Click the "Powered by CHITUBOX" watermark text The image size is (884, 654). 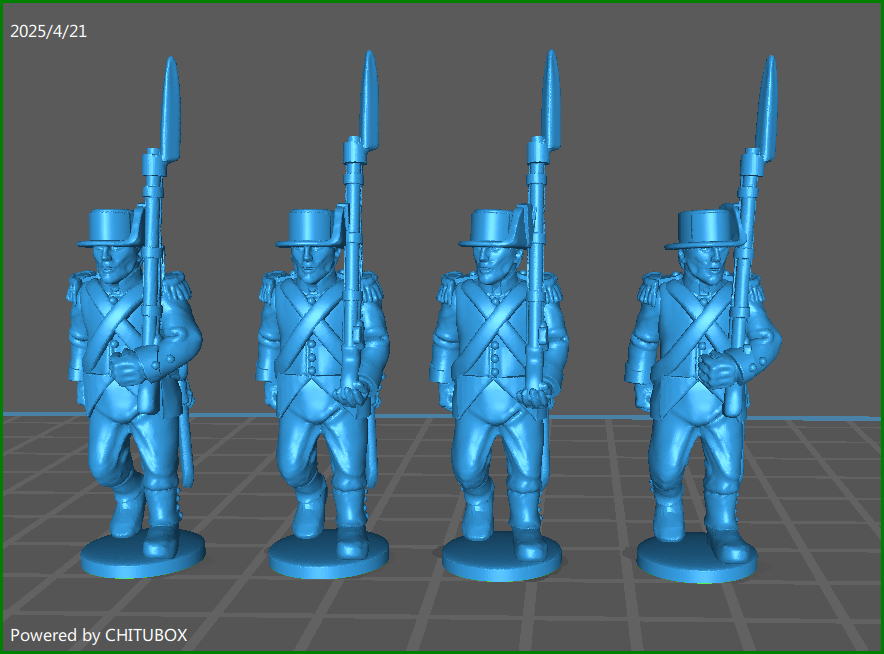coord(98,634)
